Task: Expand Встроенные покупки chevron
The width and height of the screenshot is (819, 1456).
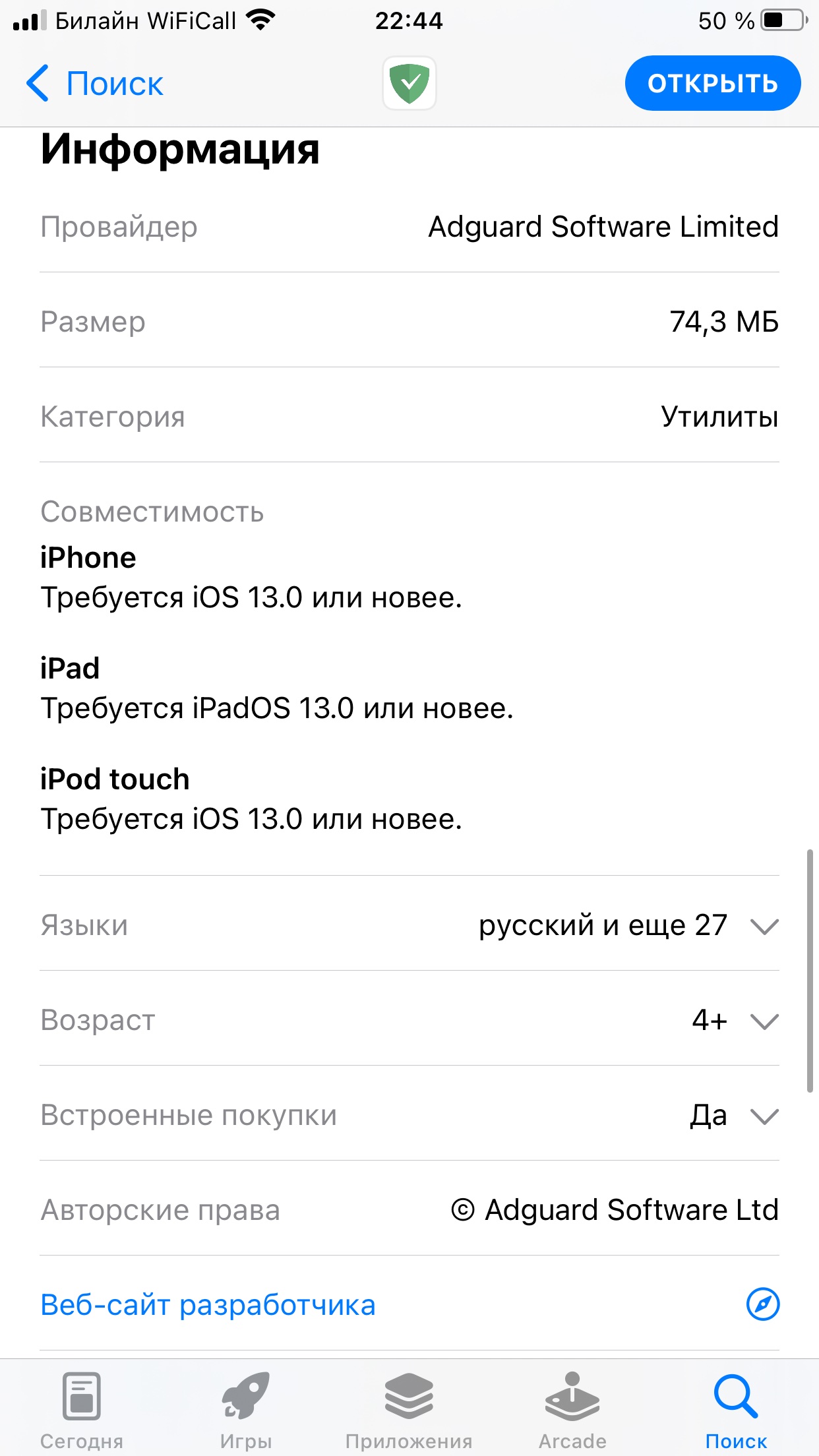Action: (764, 1116)
